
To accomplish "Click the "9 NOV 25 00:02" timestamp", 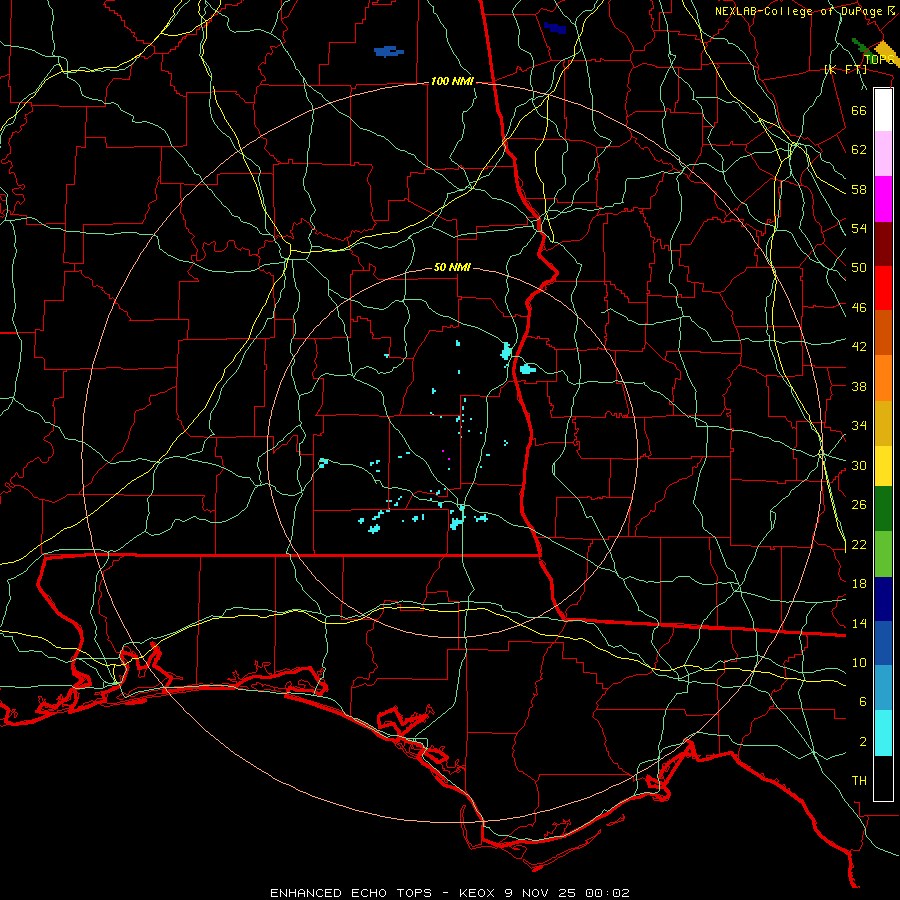I will coord(567,893).
